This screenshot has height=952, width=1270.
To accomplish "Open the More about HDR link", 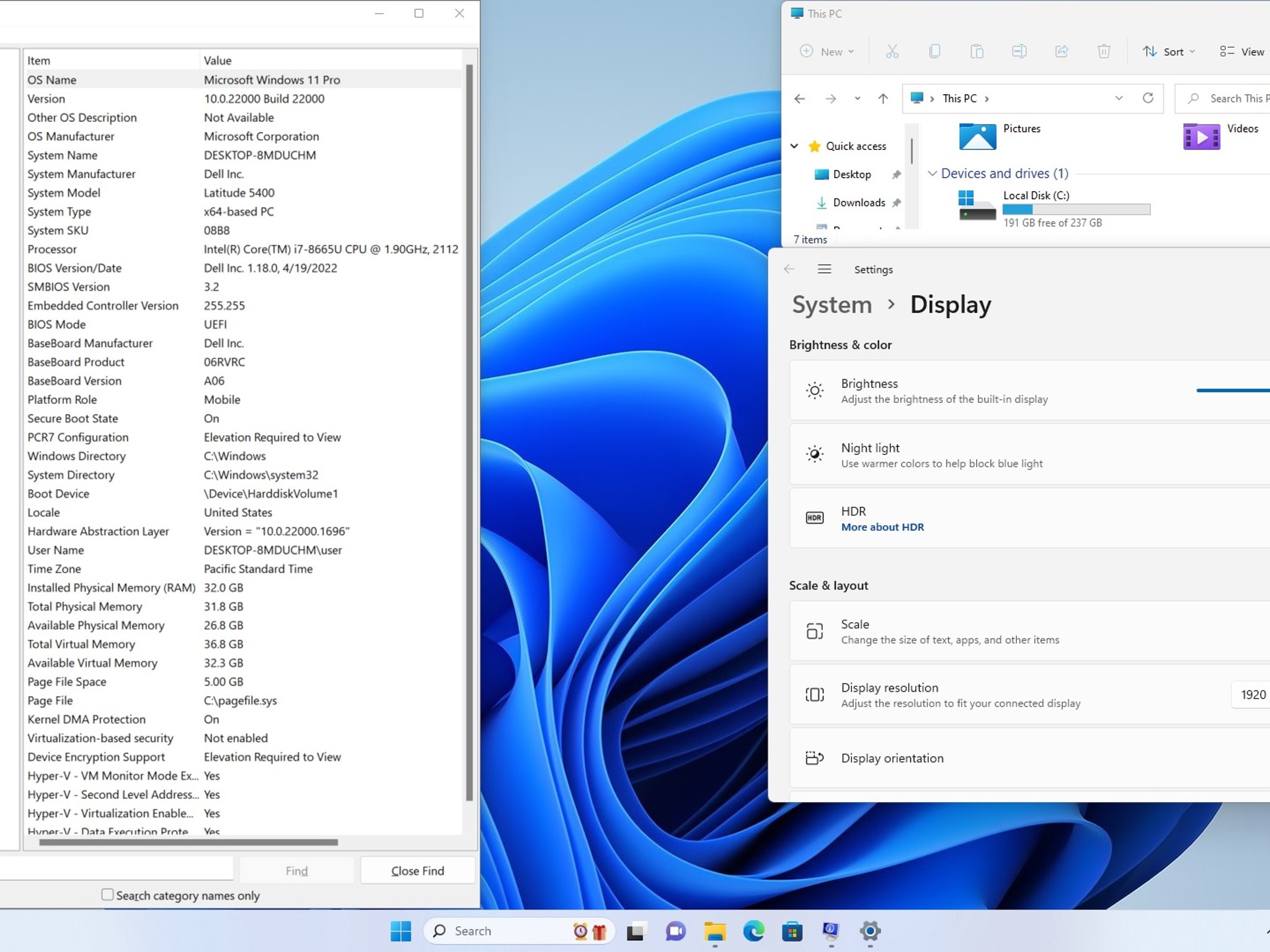I will click(882, 527).
